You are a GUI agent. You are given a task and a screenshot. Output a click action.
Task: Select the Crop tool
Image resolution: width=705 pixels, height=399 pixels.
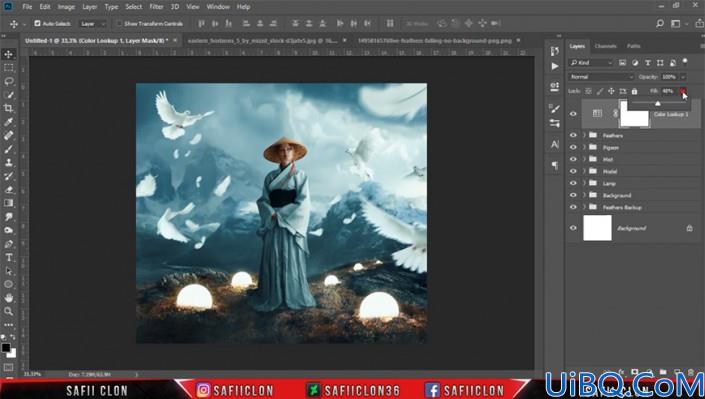tap(9, 108)
